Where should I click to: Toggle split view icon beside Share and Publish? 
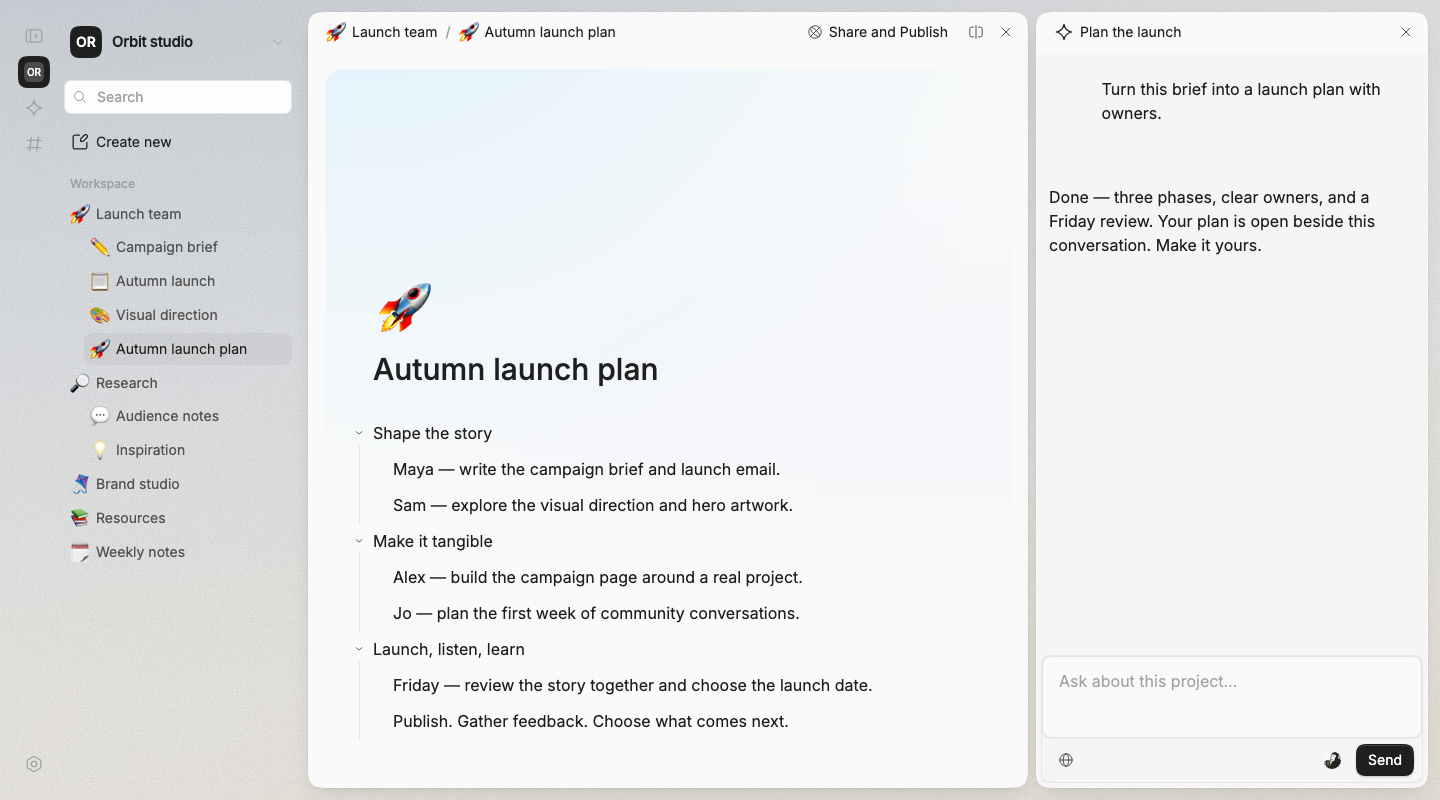[x=976, y=32]
